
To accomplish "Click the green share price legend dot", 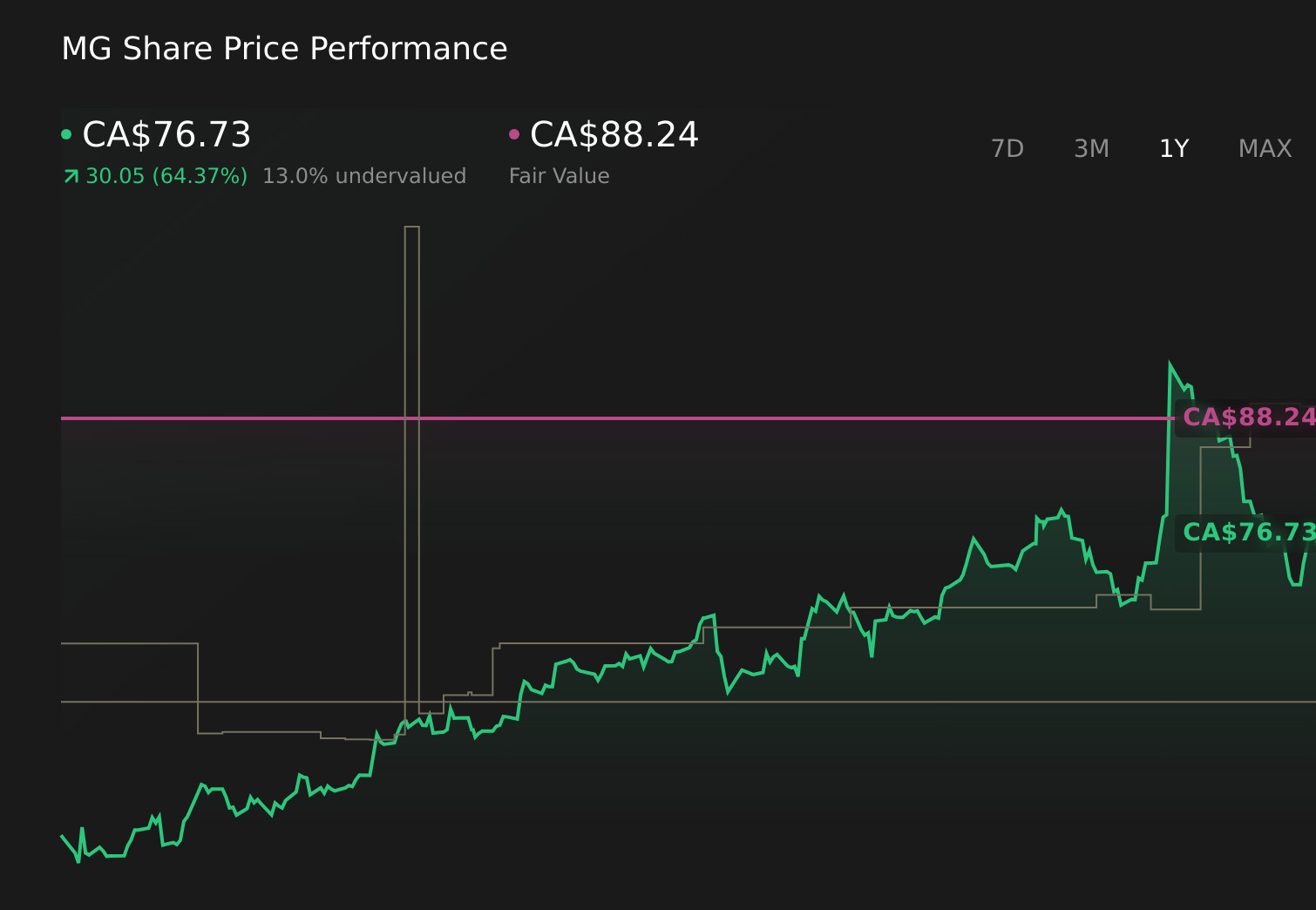I will pyautogui.click(x=66, y=134).
